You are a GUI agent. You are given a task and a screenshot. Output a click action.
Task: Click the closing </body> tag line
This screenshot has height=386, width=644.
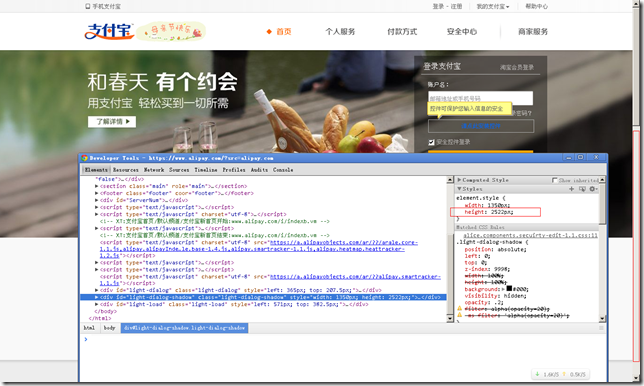tap(106, 311)
